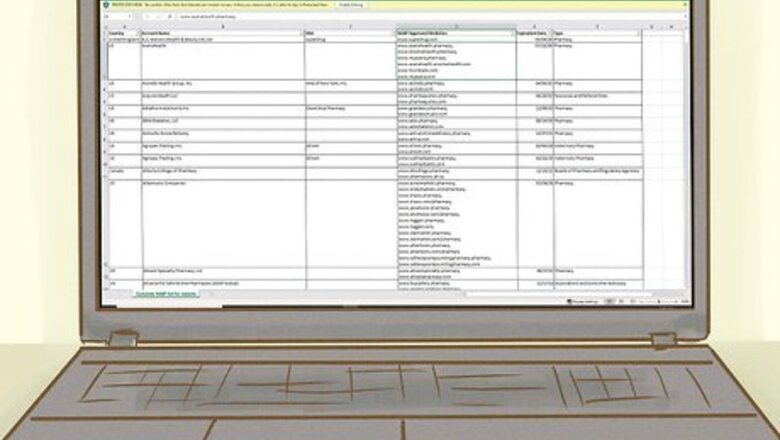Open the Expiration Date filter dropdown
Image resolution: width=780 pixels, height=440 pixels.
[x=549, y=33]
